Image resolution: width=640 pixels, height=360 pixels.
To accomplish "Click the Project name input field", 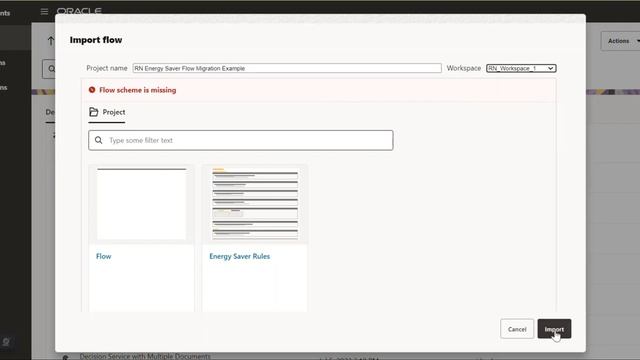I will click(x=287, y=68).
